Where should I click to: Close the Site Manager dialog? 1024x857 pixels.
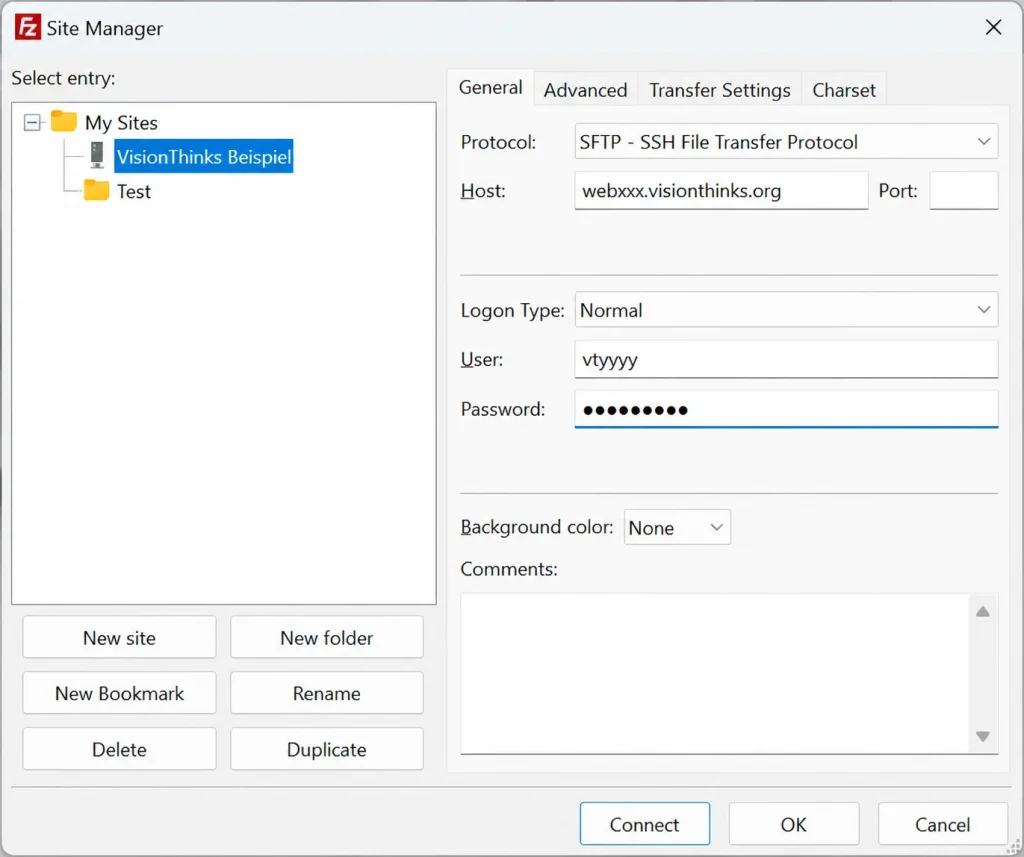click(x=993, y=27)
